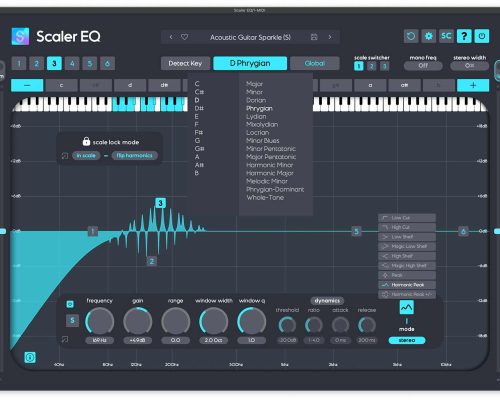Screen dimensions: 500x400
Task: Click the plus octave button
Action: (x=473, y=85)
